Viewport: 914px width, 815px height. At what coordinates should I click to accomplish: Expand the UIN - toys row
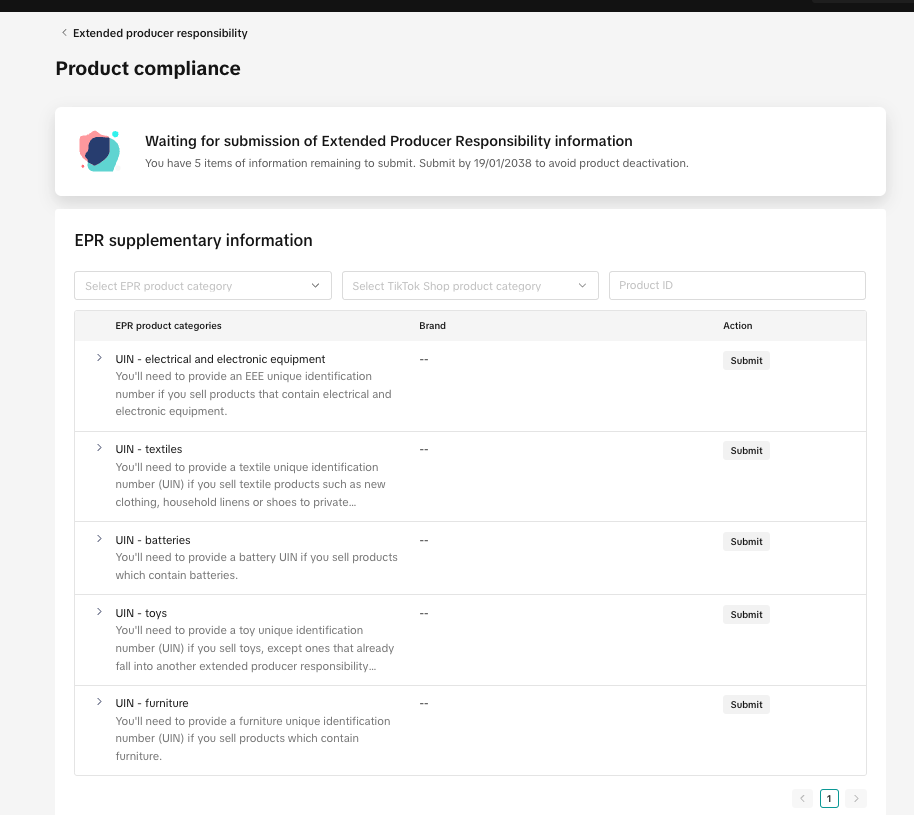point(98,612)
